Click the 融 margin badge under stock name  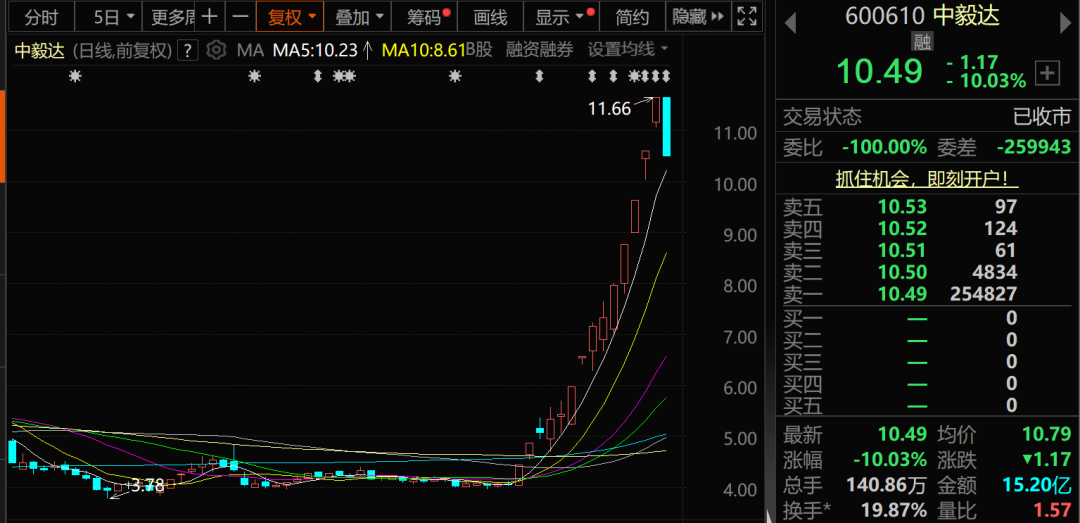pos(922,41)
